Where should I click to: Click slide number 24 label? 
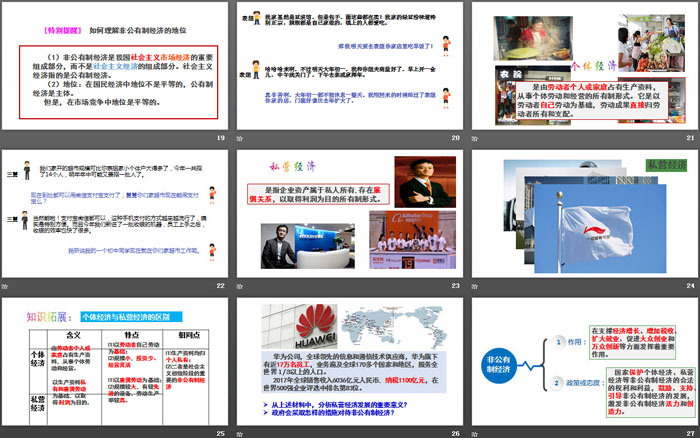[690, 285]
